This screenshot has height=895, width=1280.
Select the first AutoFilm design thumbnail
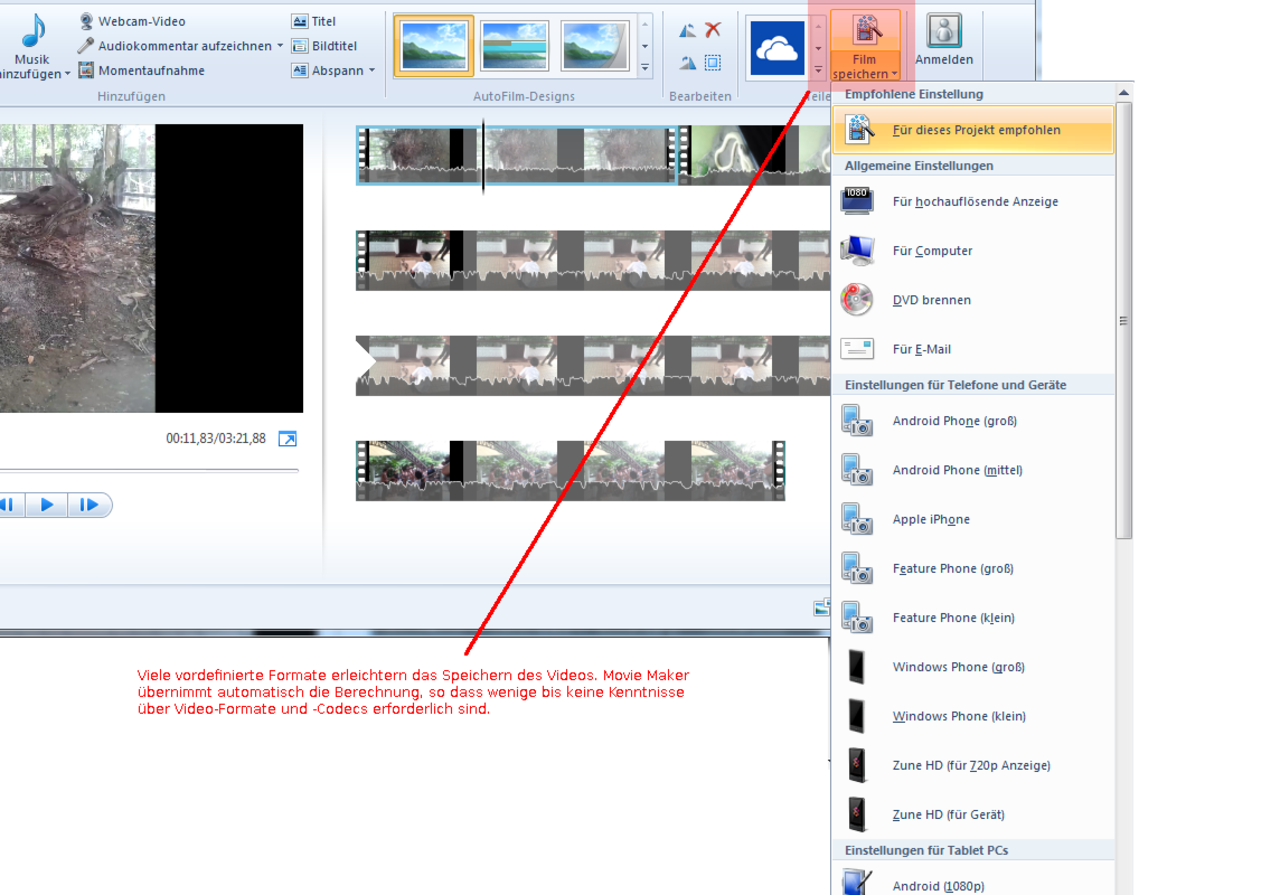tap(433, 46)
